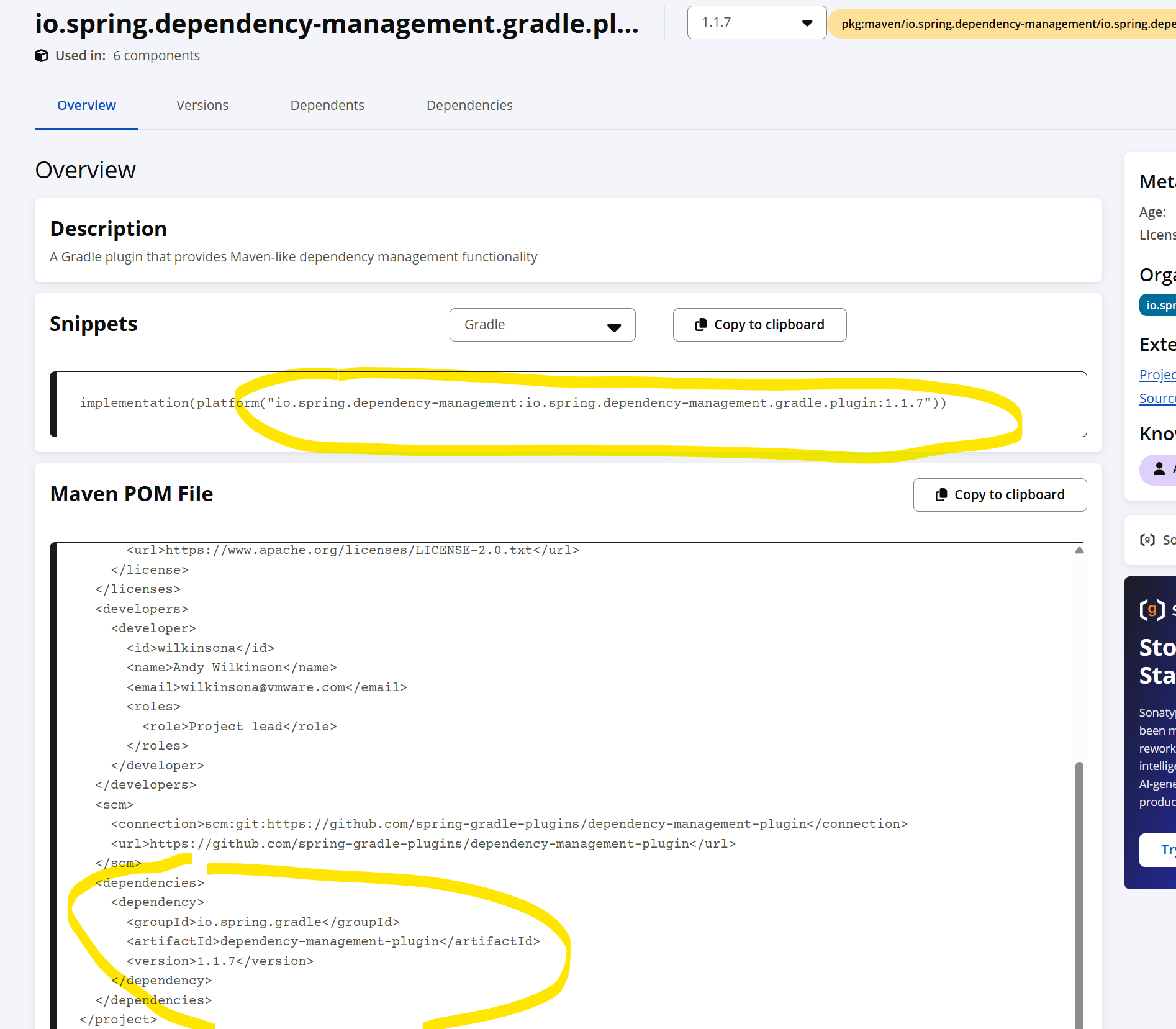Viewport: 1176px width, 1029px height.
Task: Click the clipboard icon in Snippets copy button
Action: click(701, 325)
